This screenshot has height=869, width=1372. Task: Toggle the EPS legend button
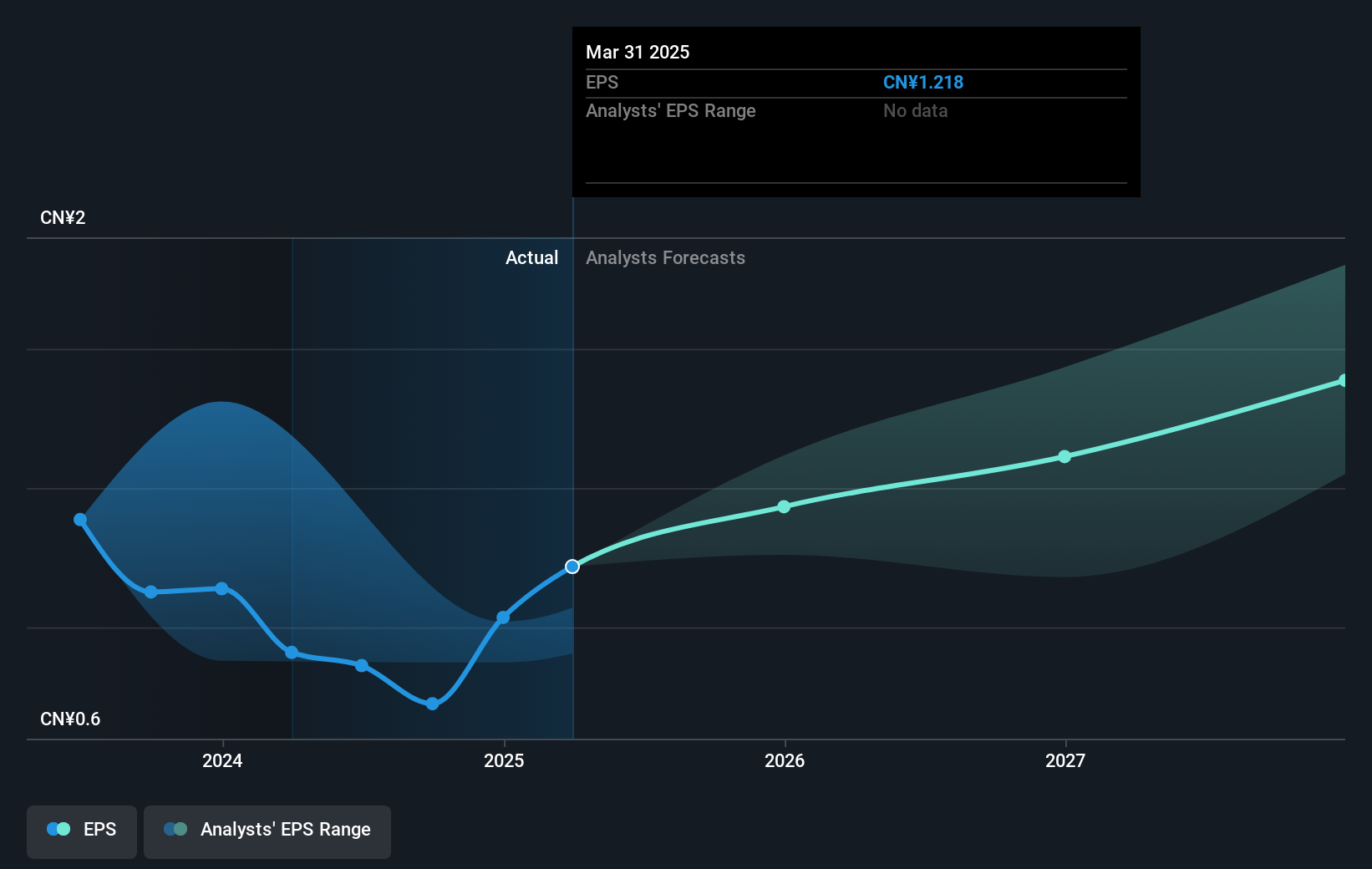pyautogui.click(x=82, y=831)
